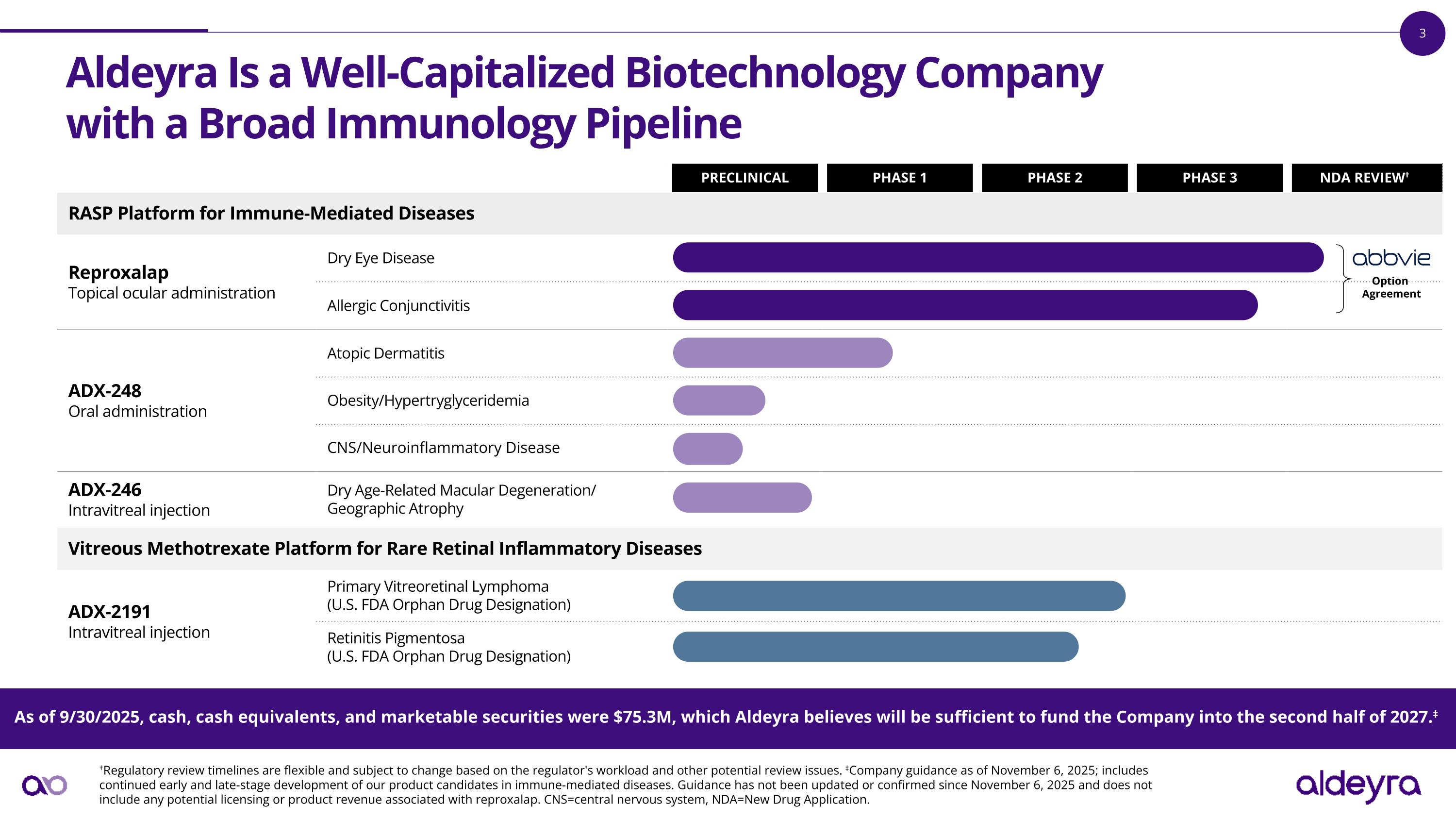Click the Primary Vitreoretinal Lymphoma blue bar
Viewport: 1456px width, 819px height.
(899, 596)
